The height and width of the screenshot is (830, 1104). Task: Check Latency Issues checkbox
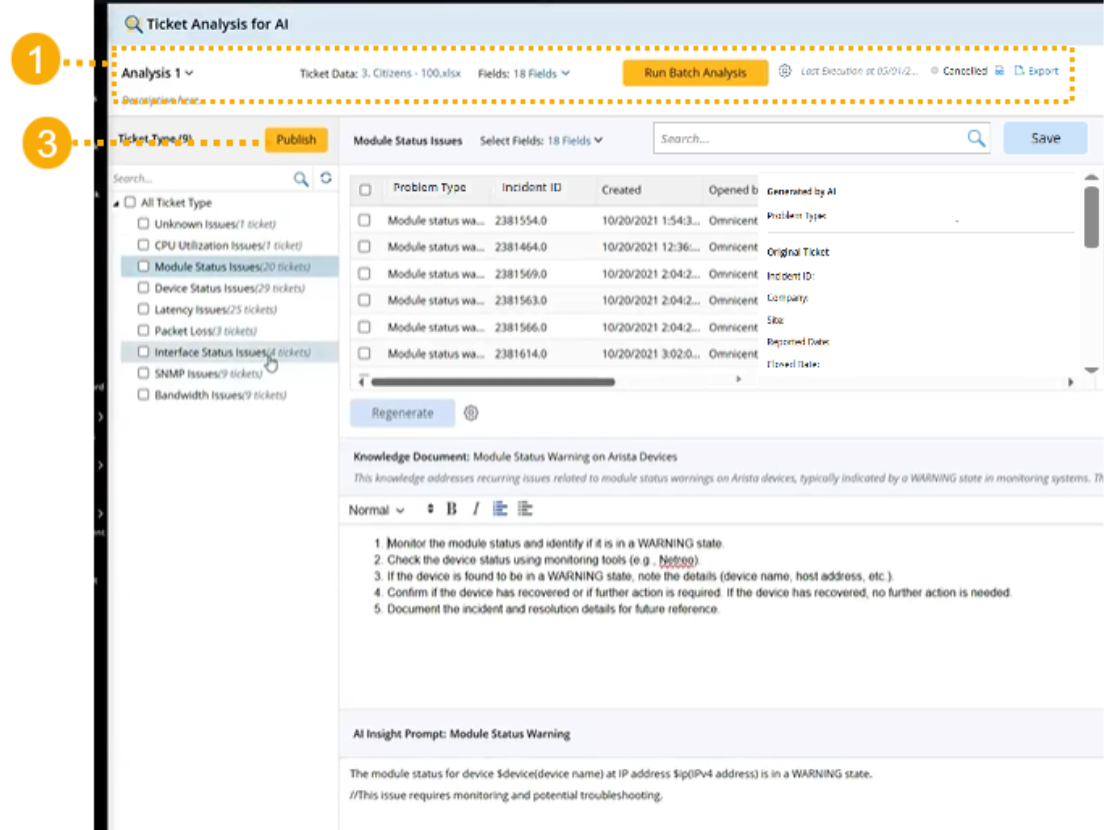[x=144, y=309]
